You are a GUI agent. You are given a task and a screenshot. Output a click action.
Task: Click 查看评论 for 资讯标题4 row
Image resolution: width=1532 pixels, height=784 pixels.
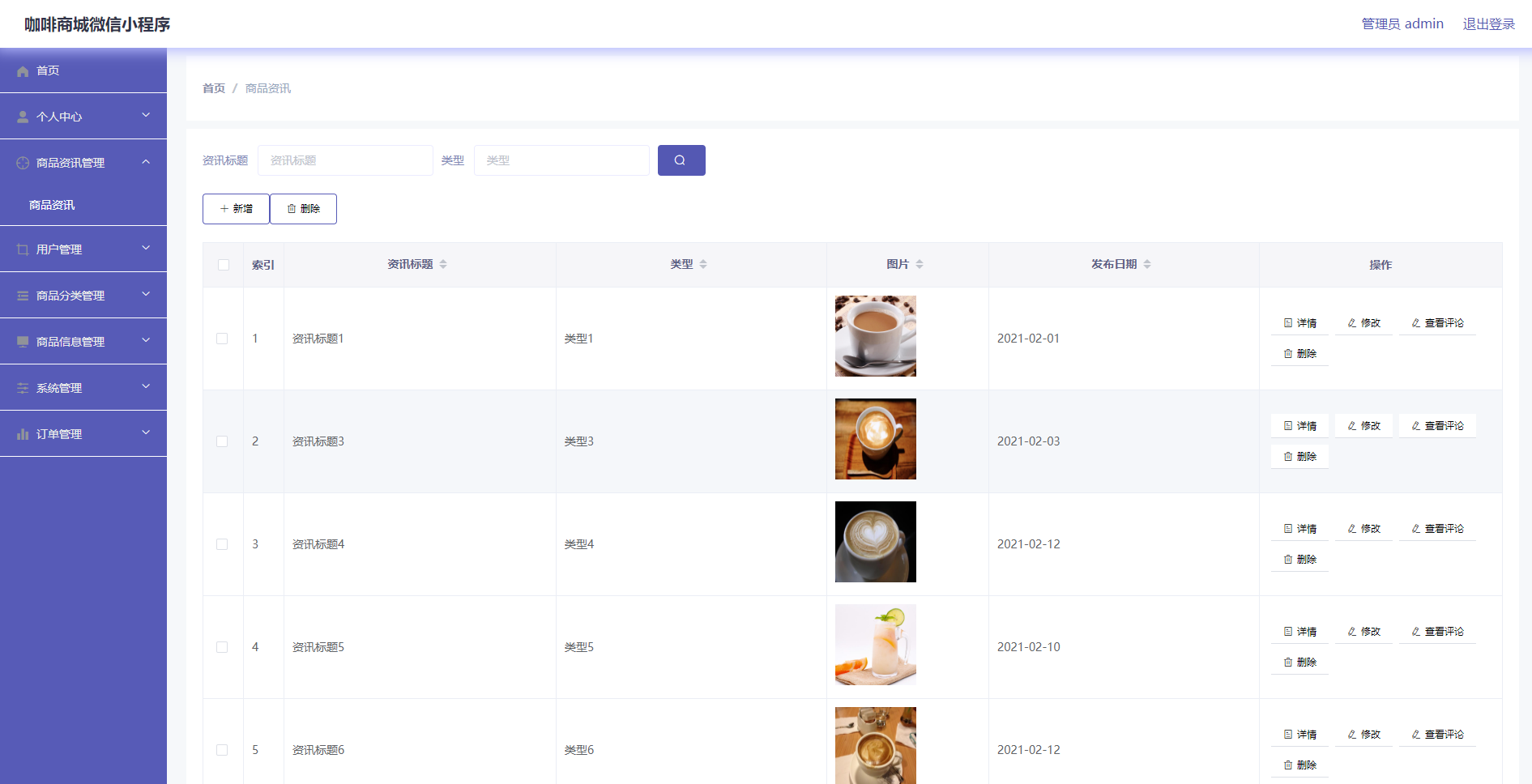1437,529
